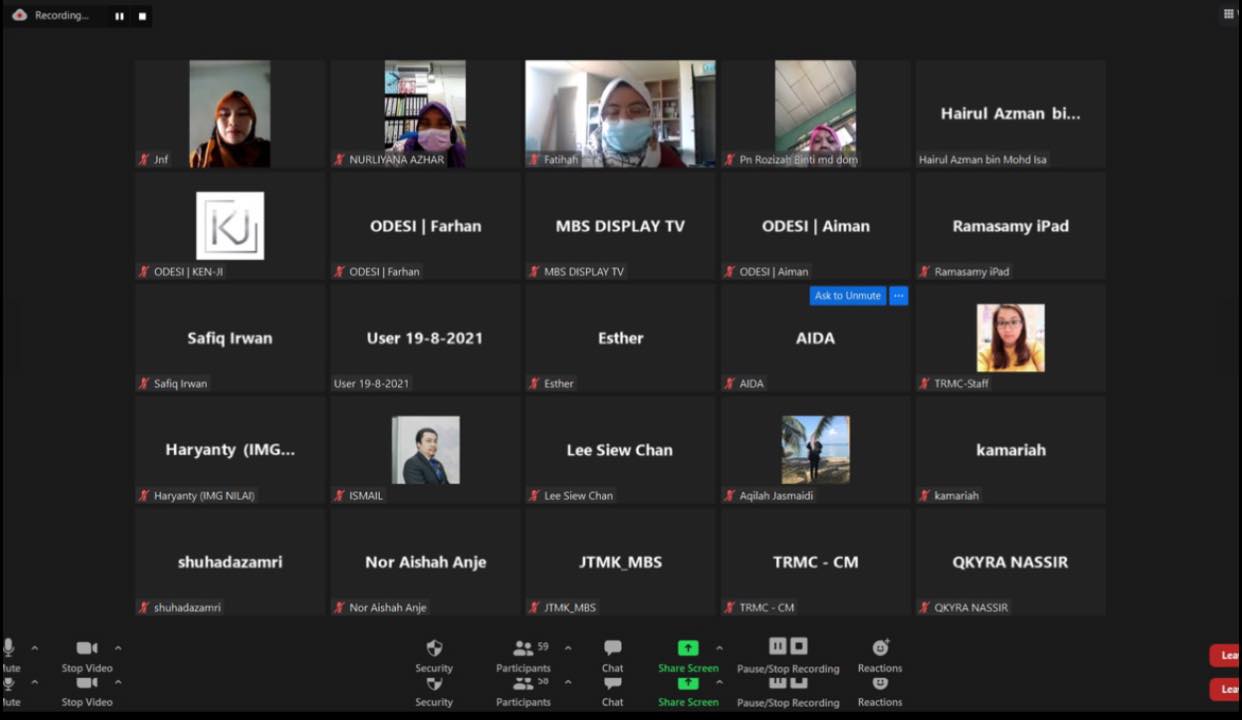Pause recording using the top-left pause button
Screen dimensions: 1242x720
pyautogui.click(x=119, y=16)
